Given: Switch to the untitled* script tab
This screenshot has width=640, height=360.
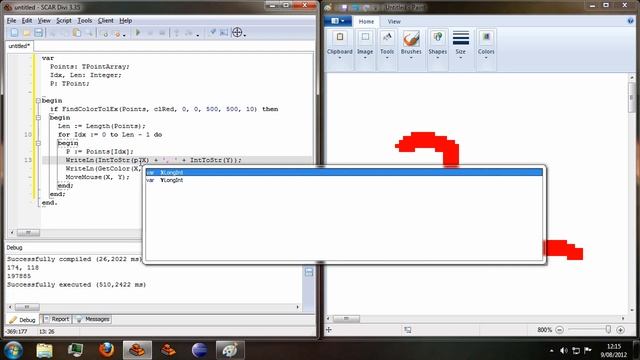Looking at the screenshot, I should coord(19,46).
